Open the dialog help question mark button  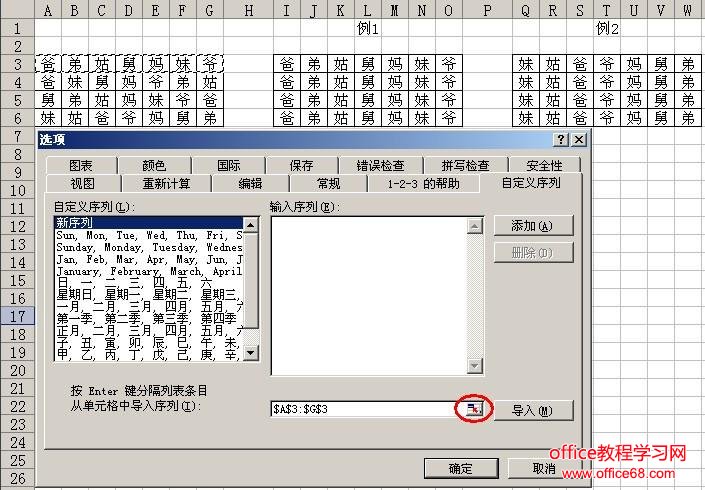pyautogui.click(x=560, y=139)
